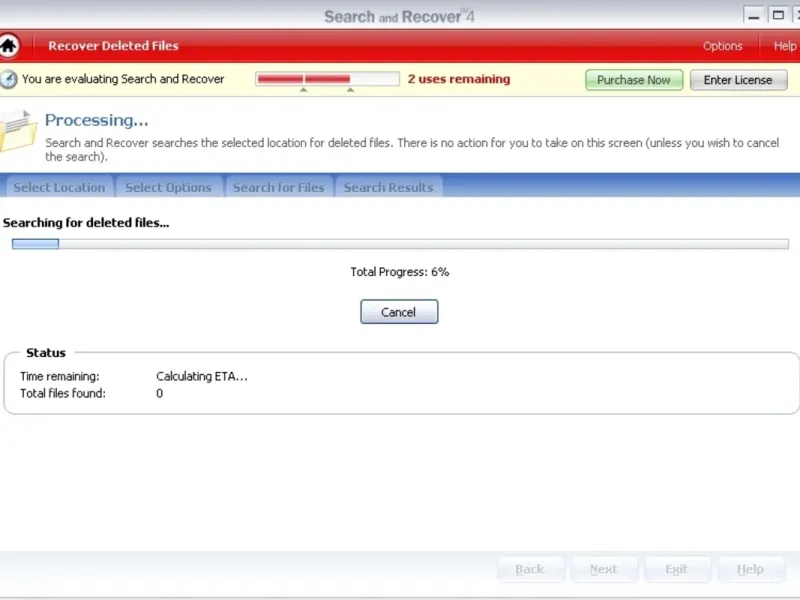Click the Home icon in red header
Screen dimensions: 800x600
[x=9, y=45]
